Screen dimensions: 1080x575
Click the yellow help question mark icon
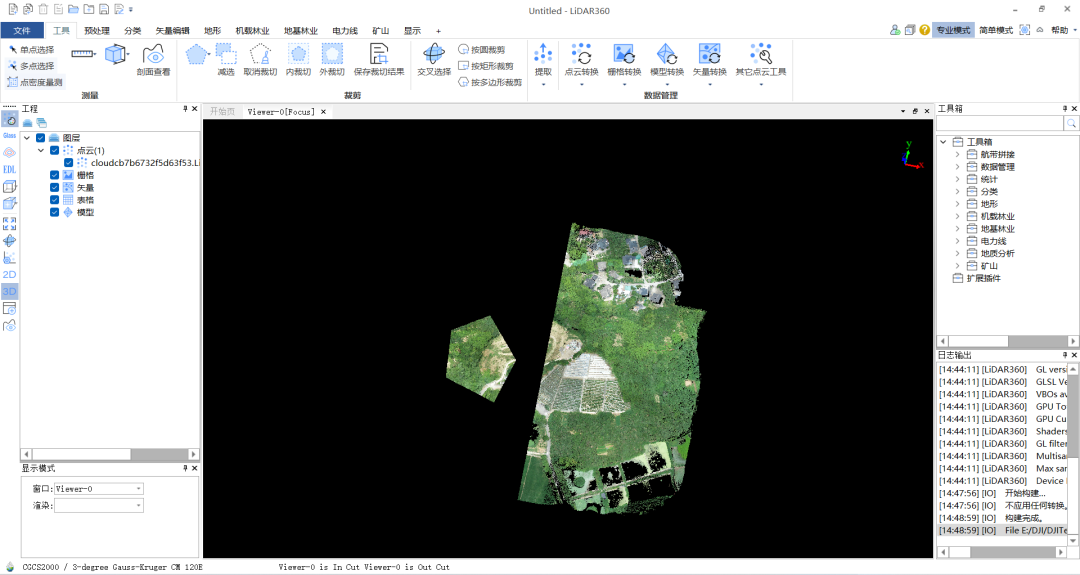click(924, 30)
